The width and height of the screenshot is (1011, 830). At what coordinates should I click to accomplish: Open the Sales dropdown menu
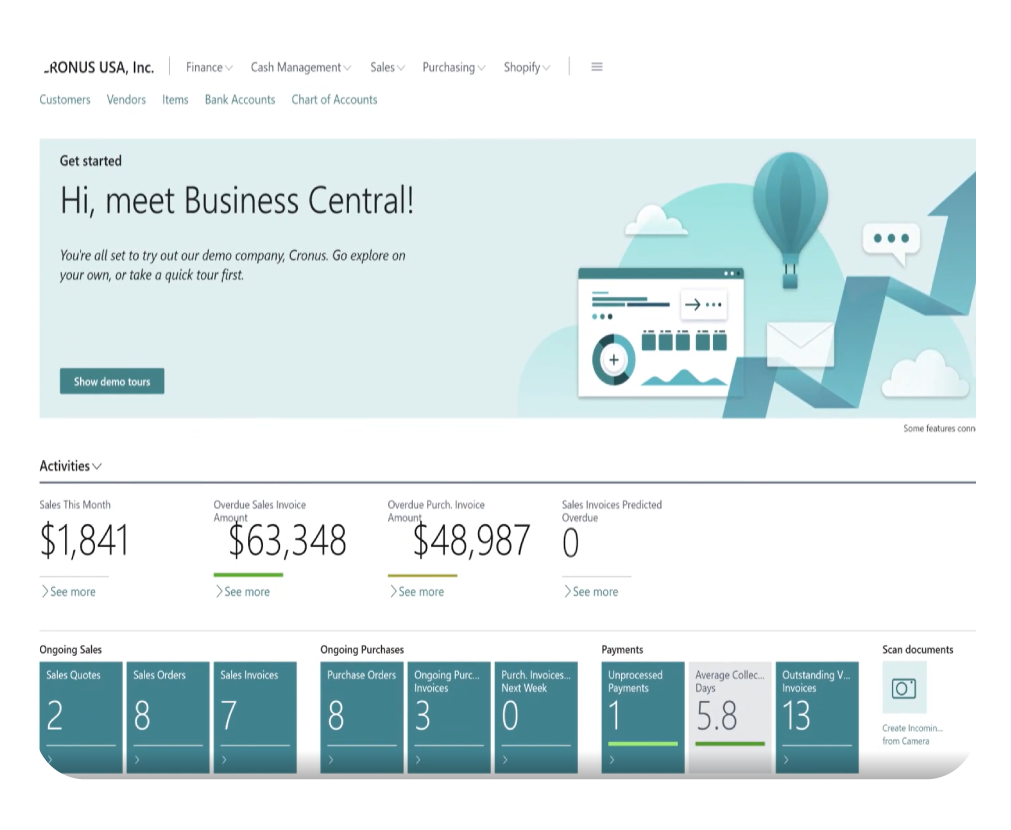coord(387,67)
